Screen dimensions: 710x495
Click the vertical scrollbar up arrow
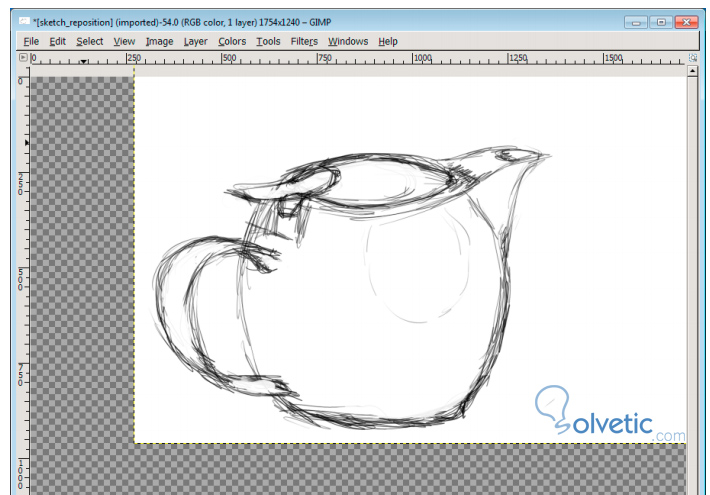click(692, 71)
